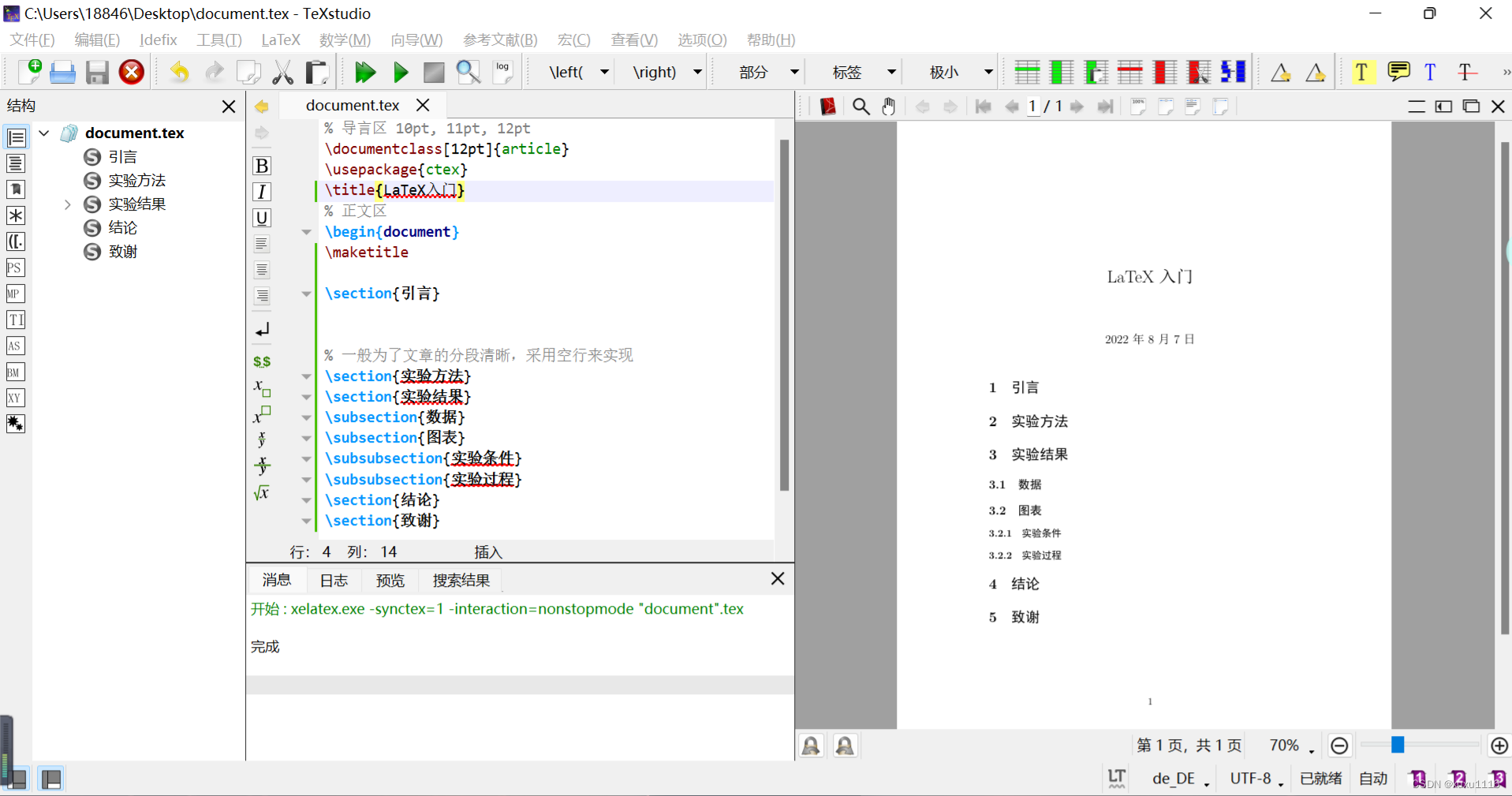Expand 实验结果 structure node
1512x796 pixels.
68,204
